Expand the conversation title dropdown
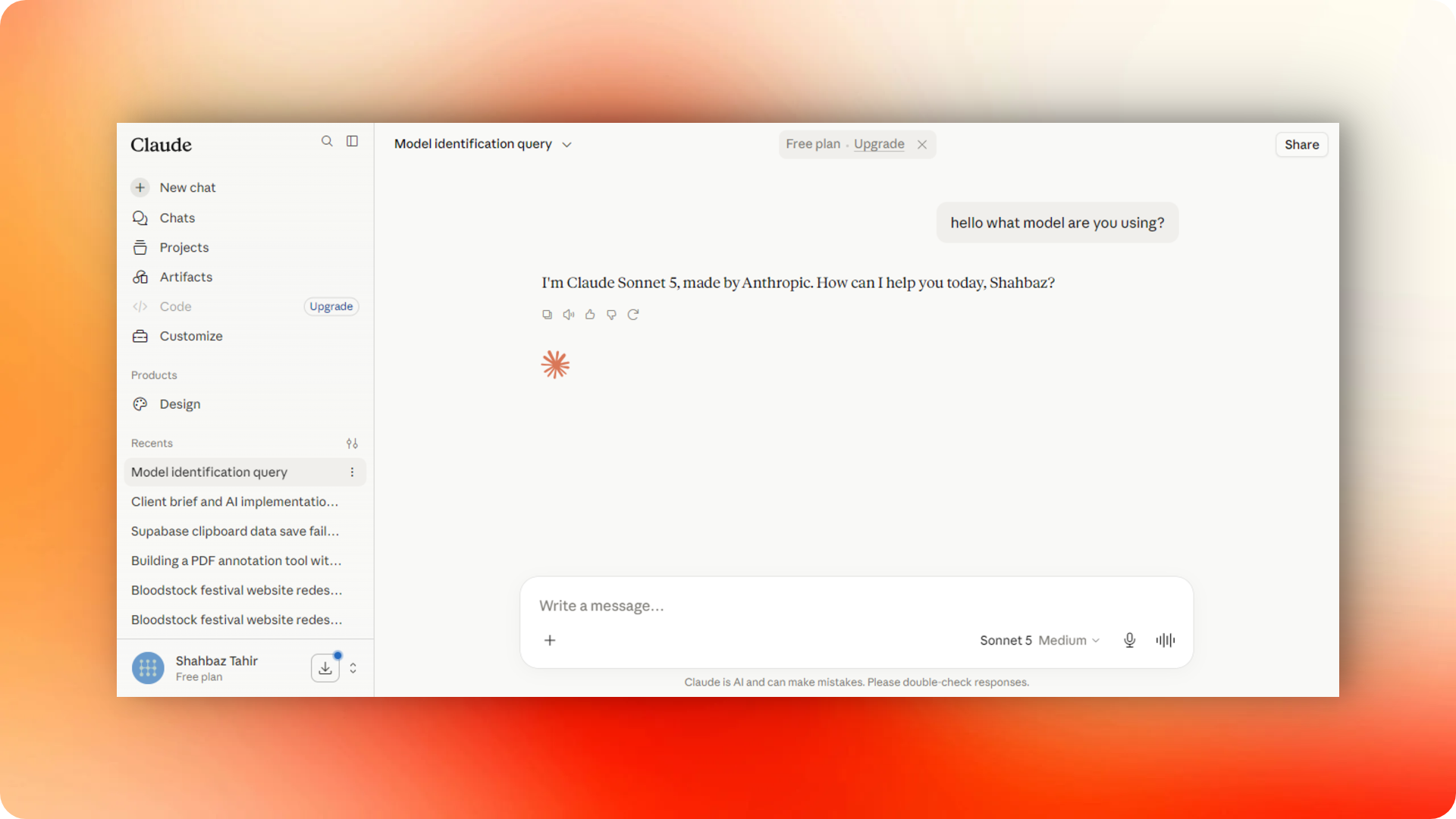Image resolution: width=1456 pixels, height=819 pixels. [x=566, y=145]
